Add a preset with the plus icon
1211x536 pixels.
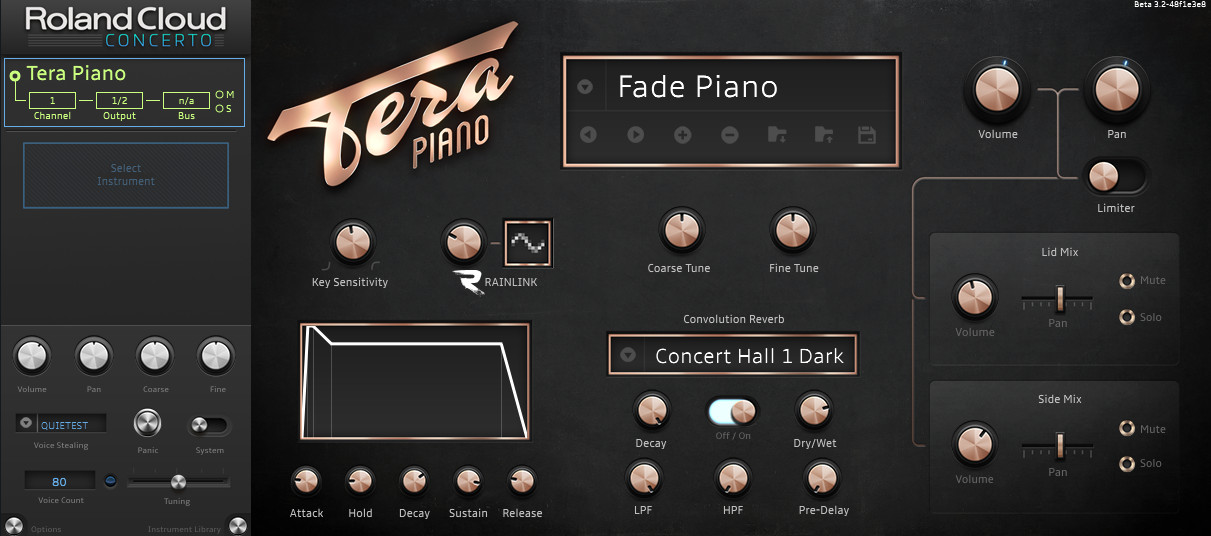coord(682,134)
